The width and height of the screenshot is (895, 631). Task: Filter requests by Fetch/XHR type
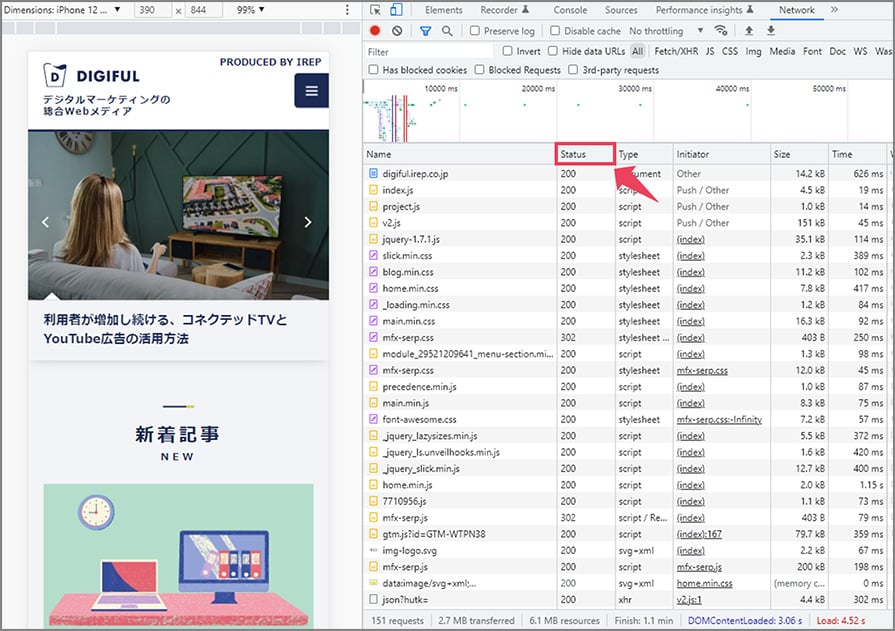(676, 51)
